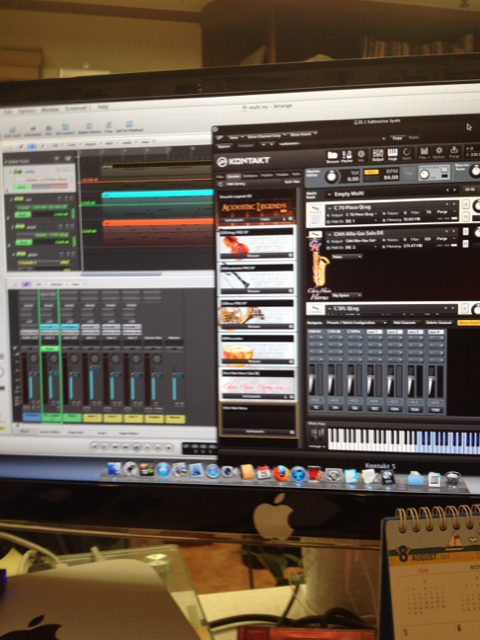Open the Kontakt Options gear icon

[439, 153]
